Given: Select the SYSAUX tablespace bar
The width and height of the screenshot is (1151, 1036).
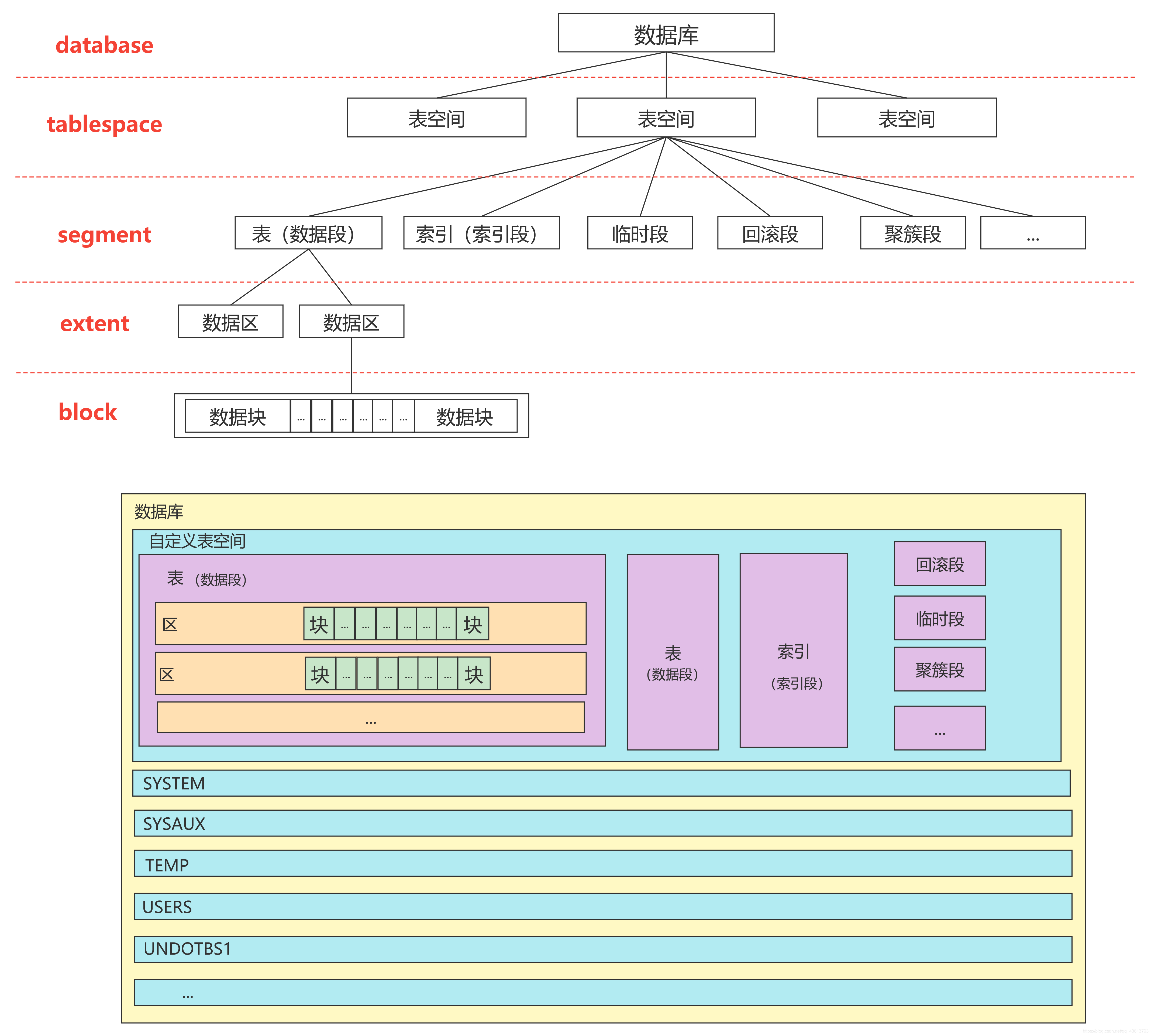Looking at the screenshot, I should [603, 823].
